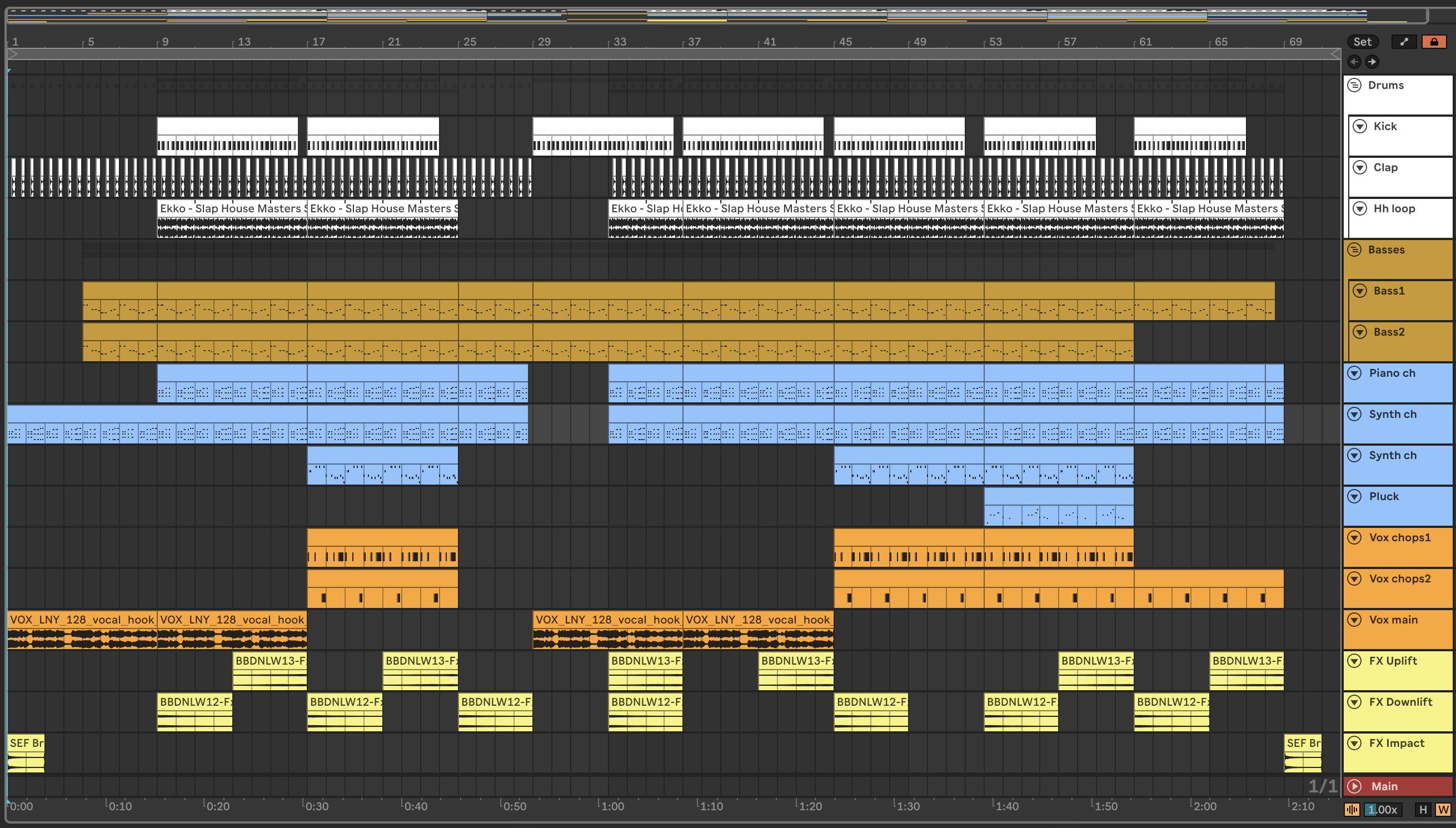The image size is (1456, 828).
Task: Toggle the automation mode icon
Action: (x=1404, y=42)
